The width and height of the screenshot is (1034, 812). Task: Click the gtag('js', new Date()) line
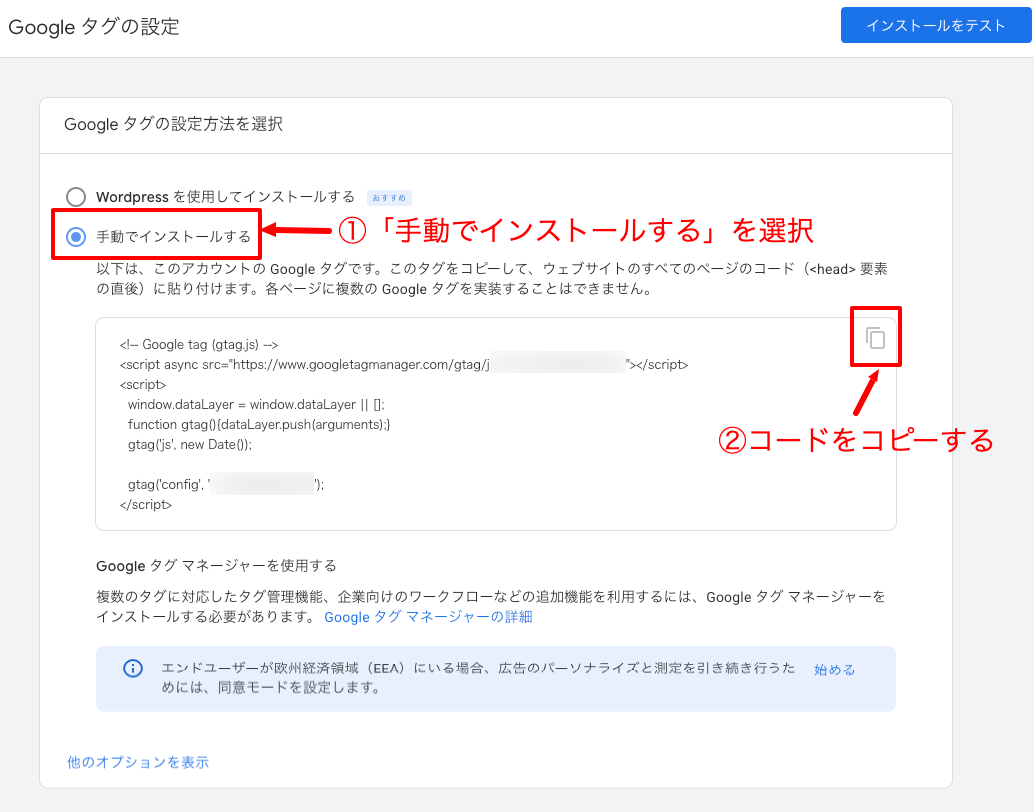(x=190, y=444)
